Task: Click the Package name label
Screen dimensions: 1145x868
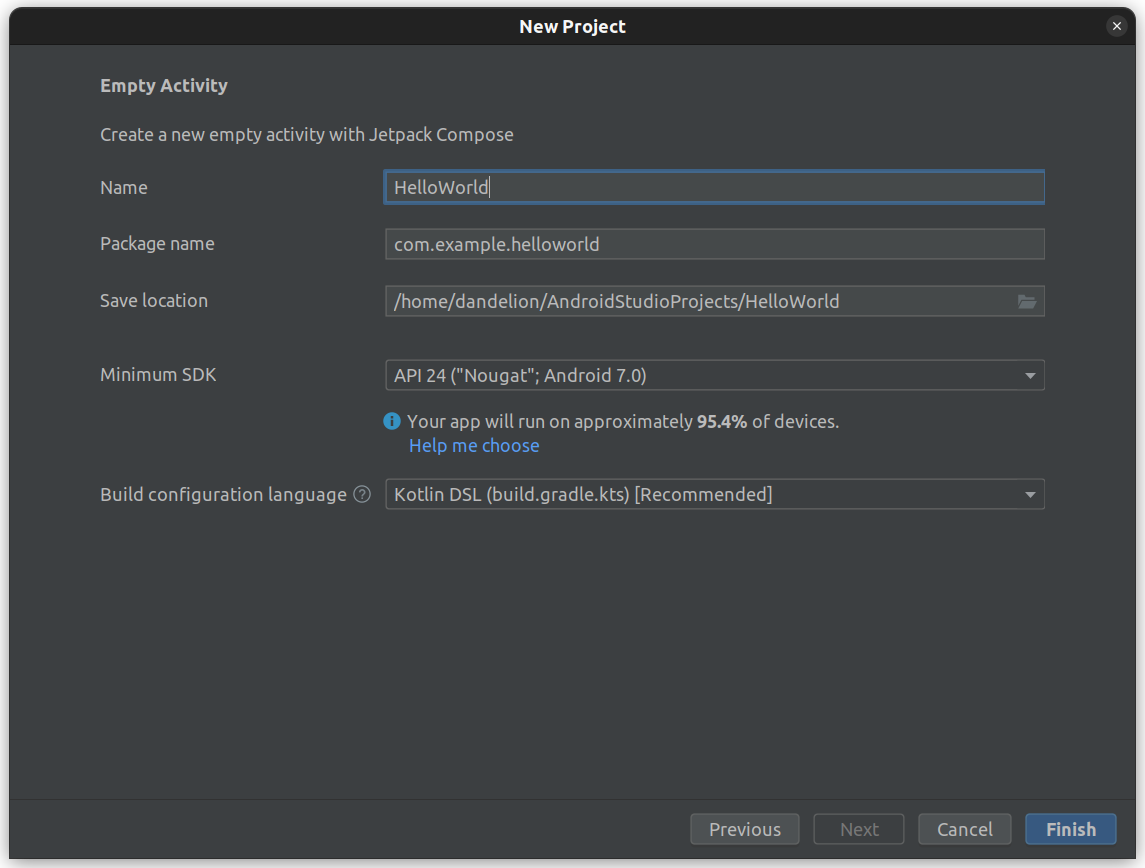Action: point(157,243)
